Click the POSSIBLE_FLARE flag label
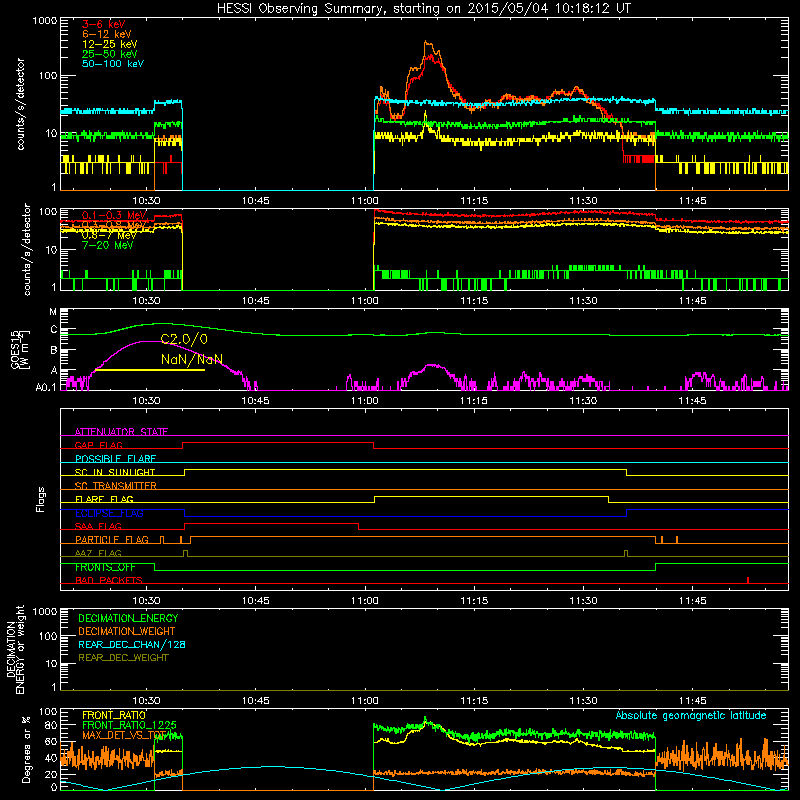800x800 pixels. pyautogui.click(x=115, y=459)
